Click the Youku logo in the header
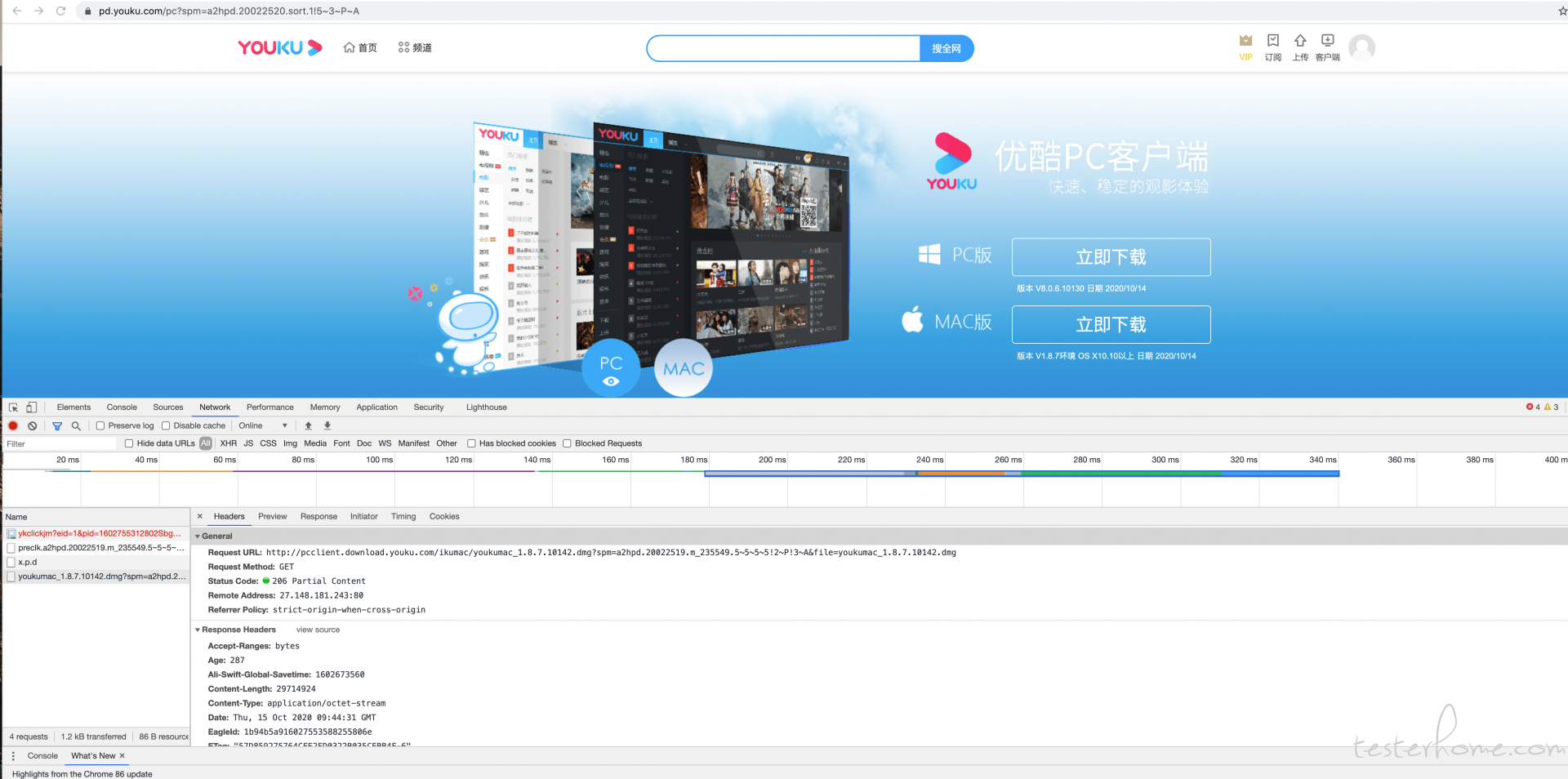The image size is (1568, 779). (x=280, y=47)
